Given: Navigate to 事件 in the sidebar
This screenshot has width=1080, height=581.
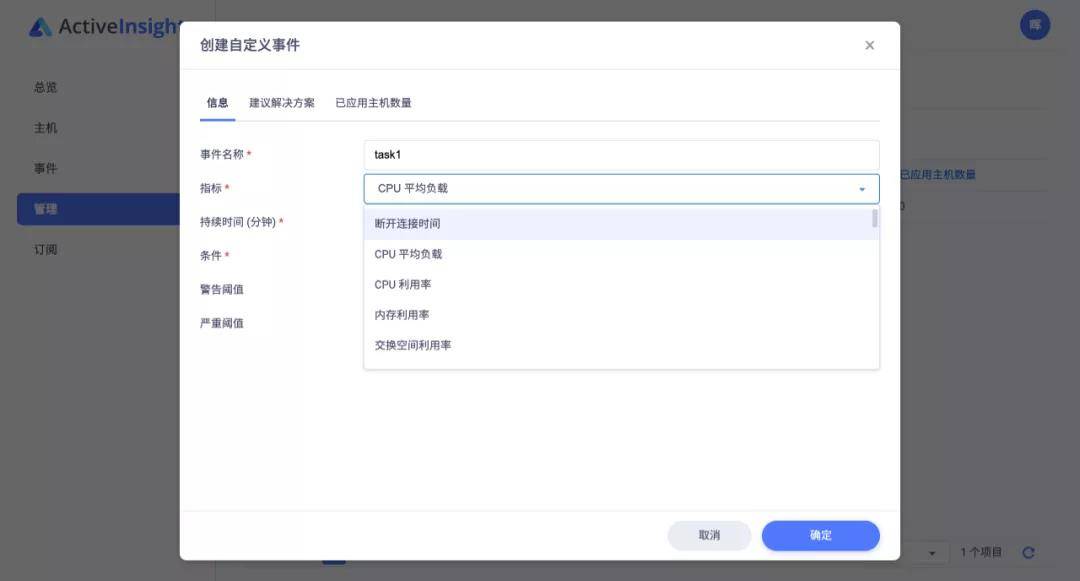Looking at the screenshot, I should (x=44, y=167).
